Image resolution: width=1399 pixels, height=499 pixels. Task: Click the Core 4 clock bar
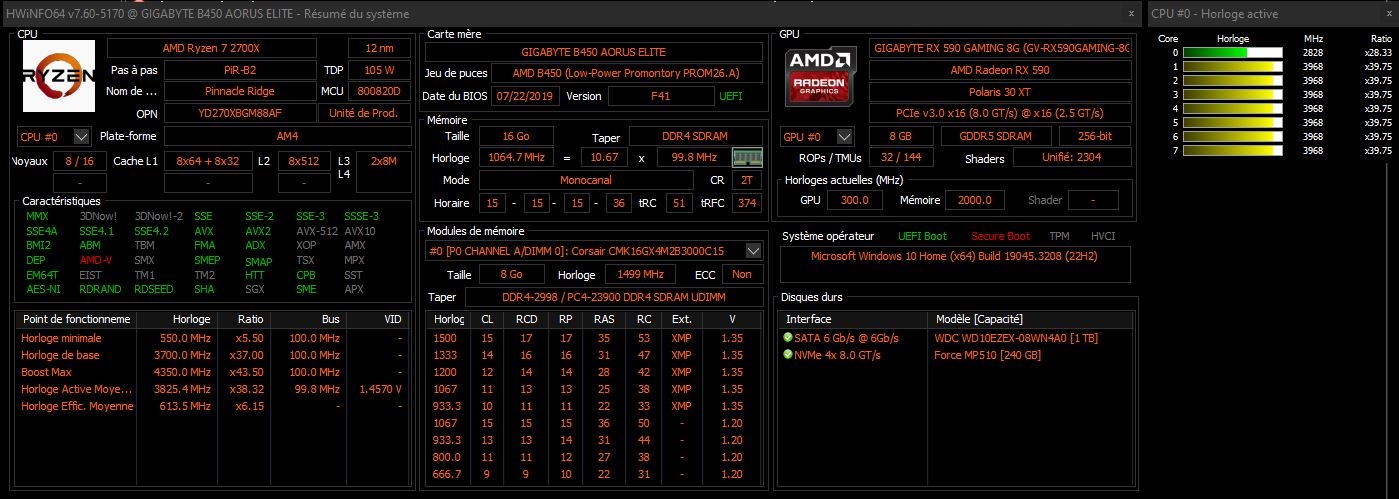coord(1234,108)
